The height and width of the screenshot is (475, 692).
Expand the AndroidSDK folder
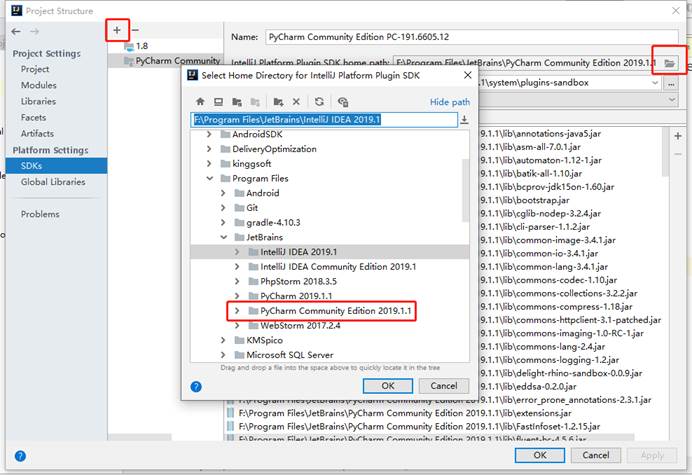(209, 134)
